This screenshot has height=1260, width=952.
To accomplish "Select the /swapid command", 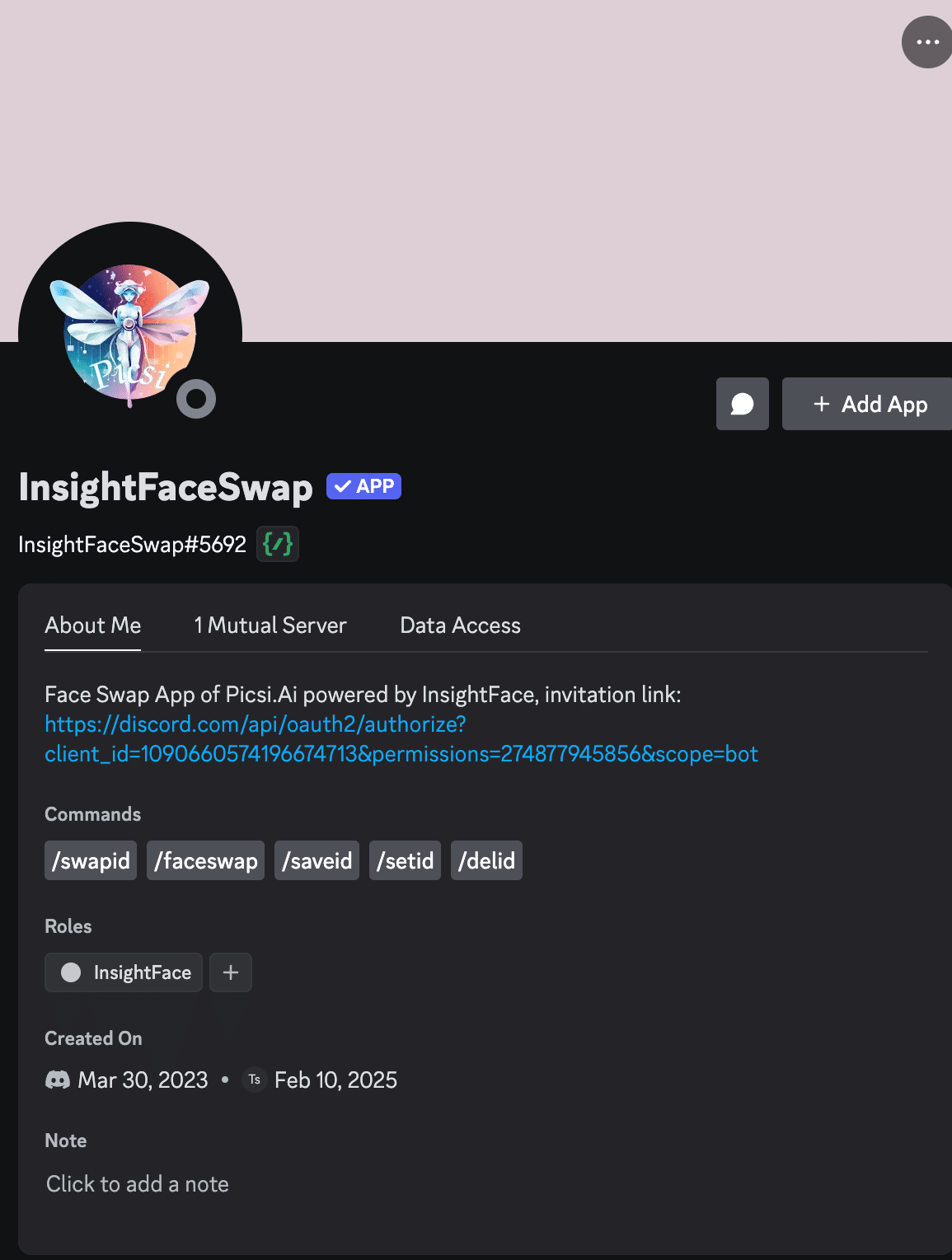I will (90, 860).
